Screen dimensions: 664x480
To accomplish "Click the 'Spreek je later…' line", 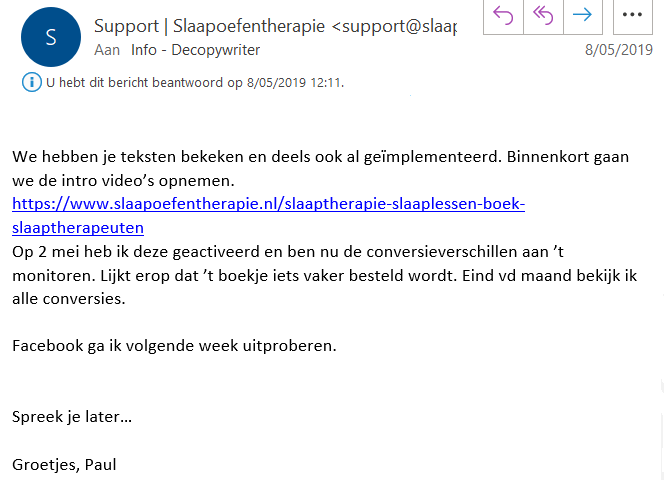I will tap(72, 416).
